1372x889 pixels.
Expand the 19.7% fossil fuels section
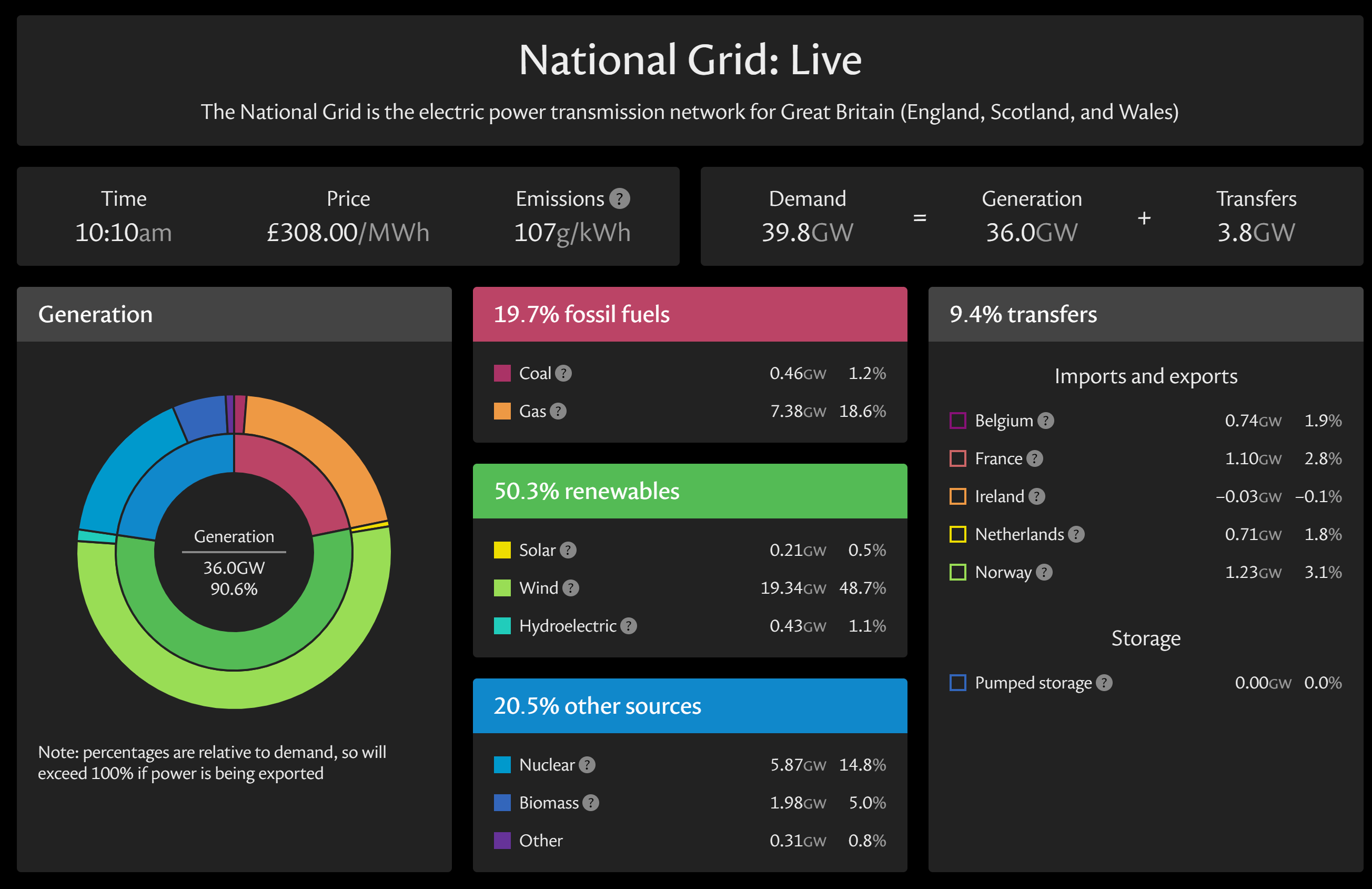coord(690,314)
